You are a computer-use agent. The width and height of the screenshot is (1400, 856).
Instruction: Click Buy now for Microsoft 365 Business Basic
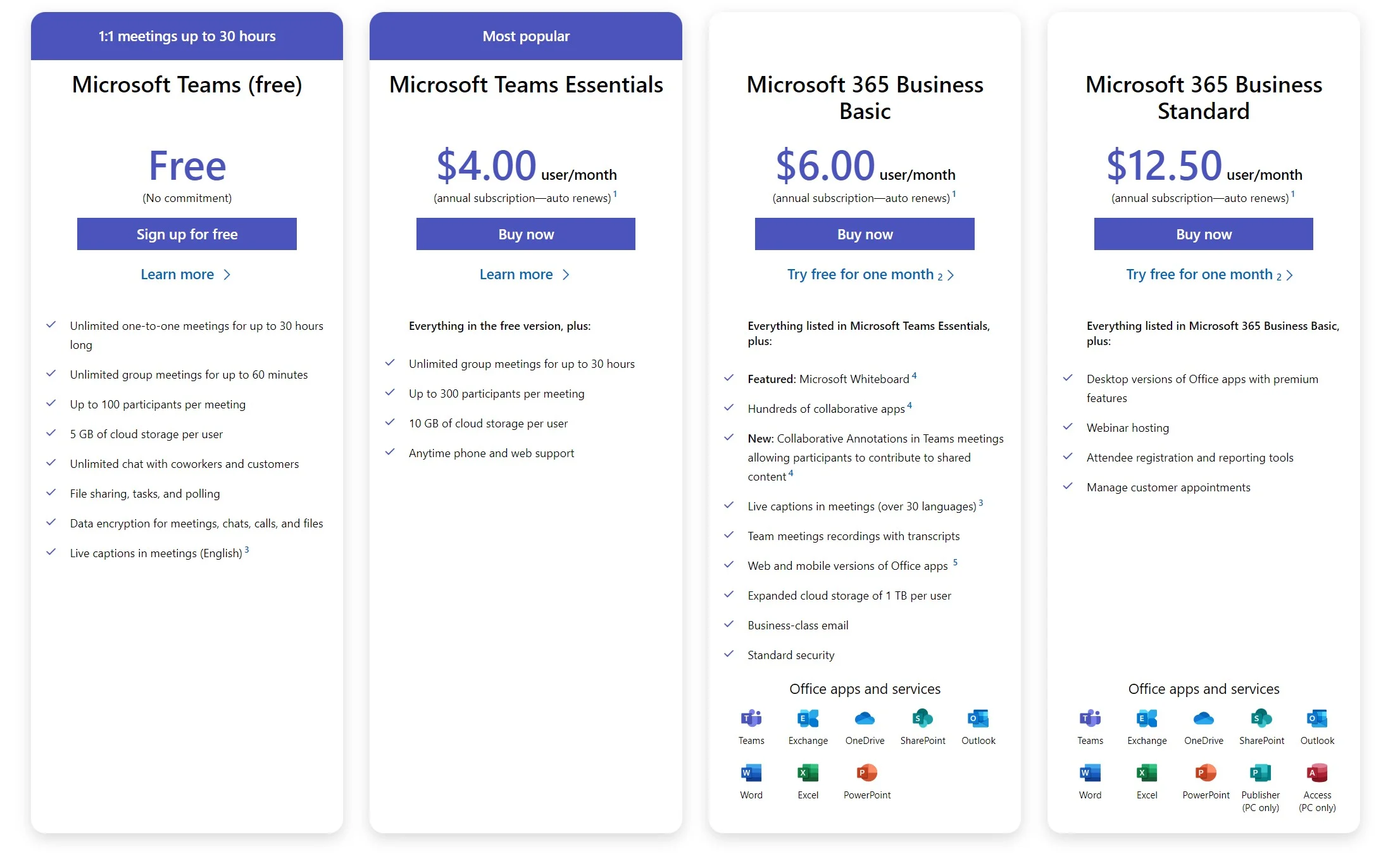864,233
